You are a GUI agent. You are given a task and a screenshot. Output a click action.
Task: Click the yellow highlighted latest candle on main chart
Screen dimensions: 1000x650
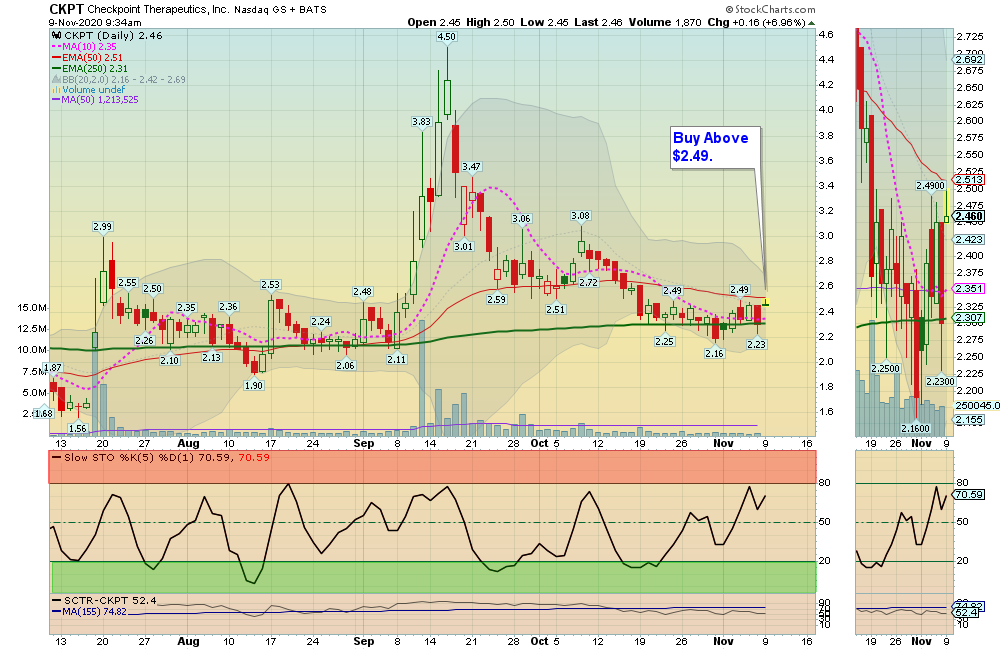coord(766,302)
